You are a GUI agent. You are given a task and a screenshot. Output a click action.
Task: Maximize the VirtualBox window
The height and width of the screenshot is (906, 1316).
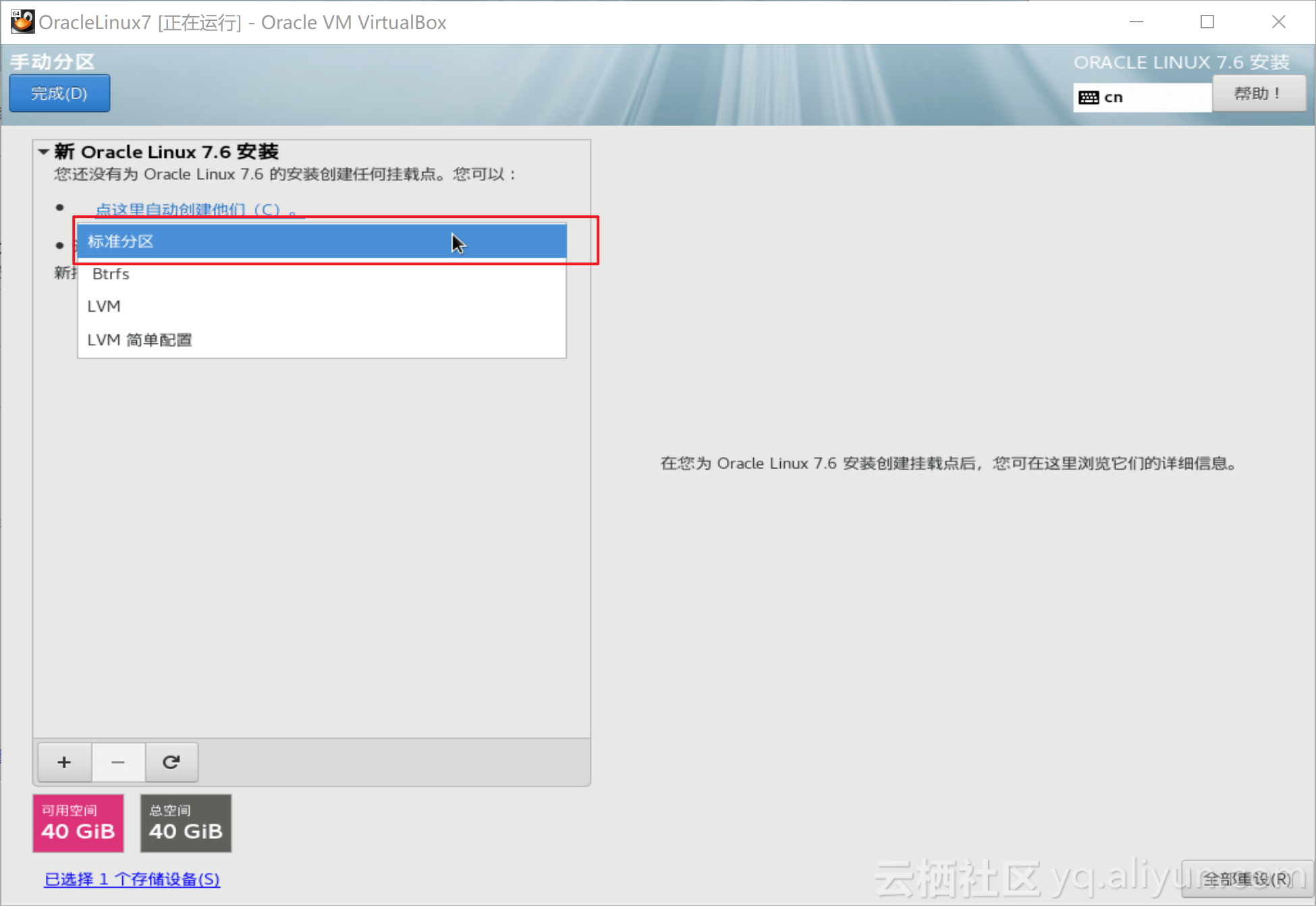1207,22
